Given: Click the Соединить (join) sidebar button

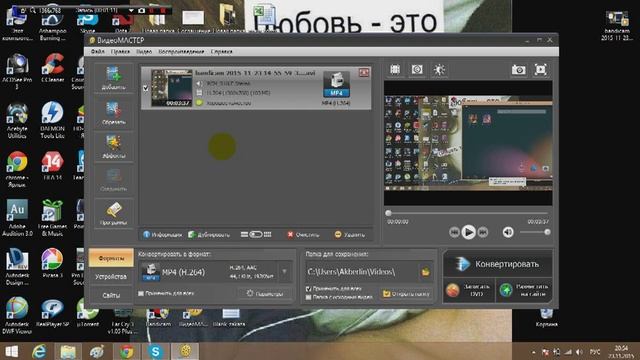Looking at the screenshot, I should [x=113, y=180].
